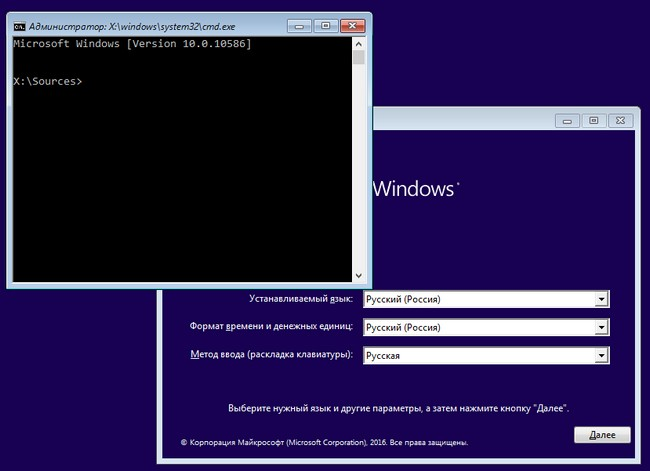Close the Windows Setup window
The image size is (650, 471).
click(x=620, y=121)
